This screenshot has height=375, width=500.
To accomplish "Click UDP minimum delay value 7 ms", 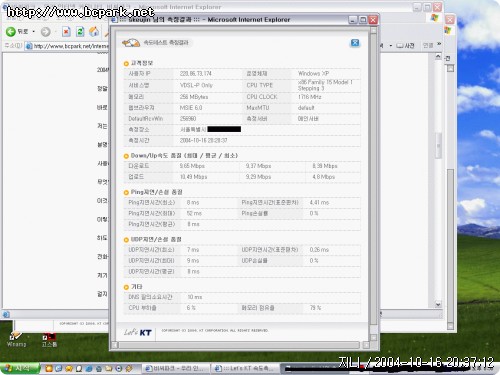I will pos(193,250).
